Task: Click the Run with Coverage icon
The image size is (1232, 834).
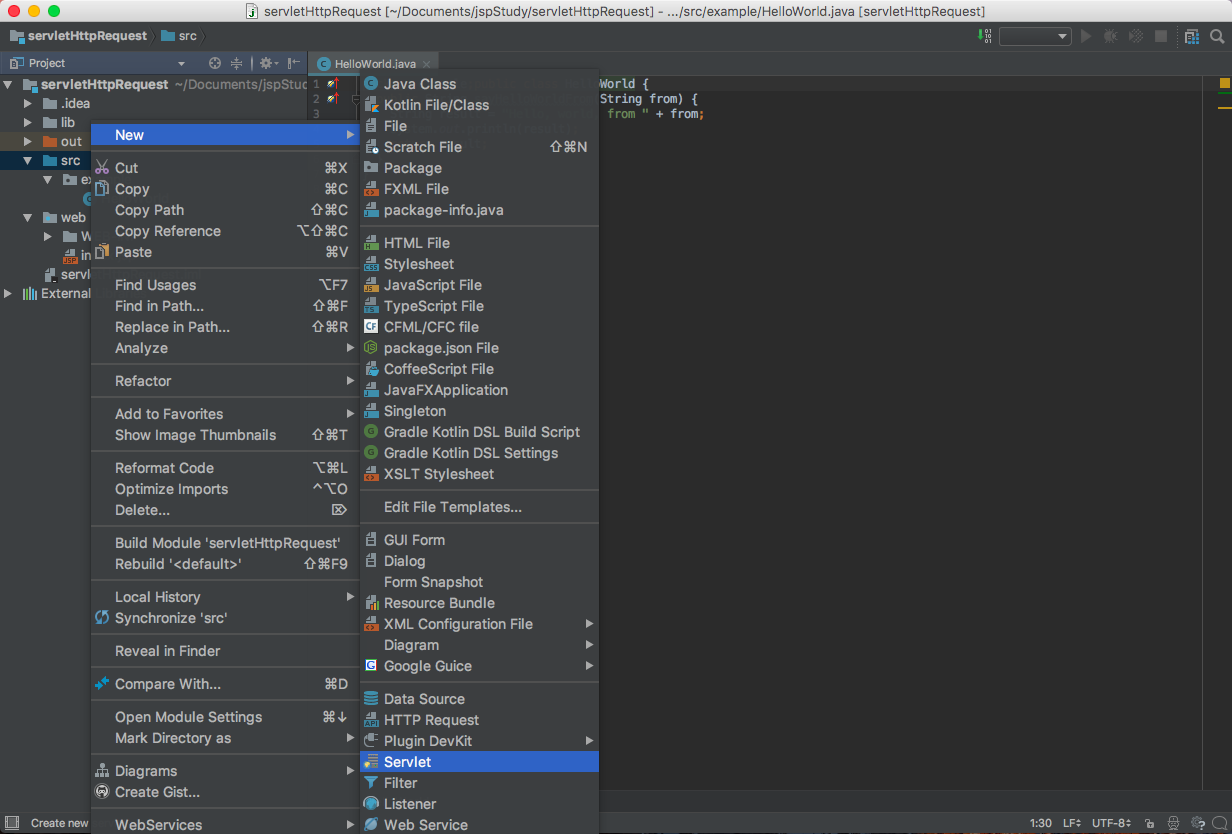Action: 1136,36
